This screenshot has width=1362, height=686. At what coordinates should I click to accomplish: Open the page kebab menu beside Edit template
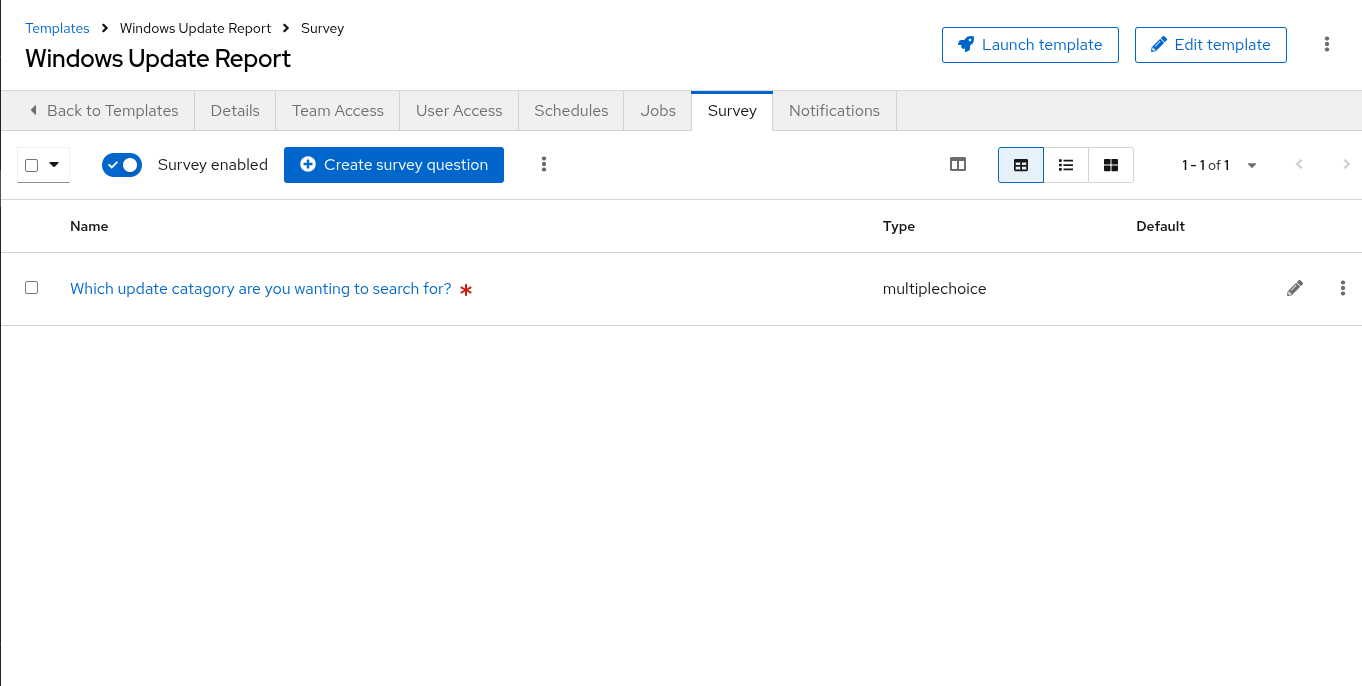[x=1327, y=44]
